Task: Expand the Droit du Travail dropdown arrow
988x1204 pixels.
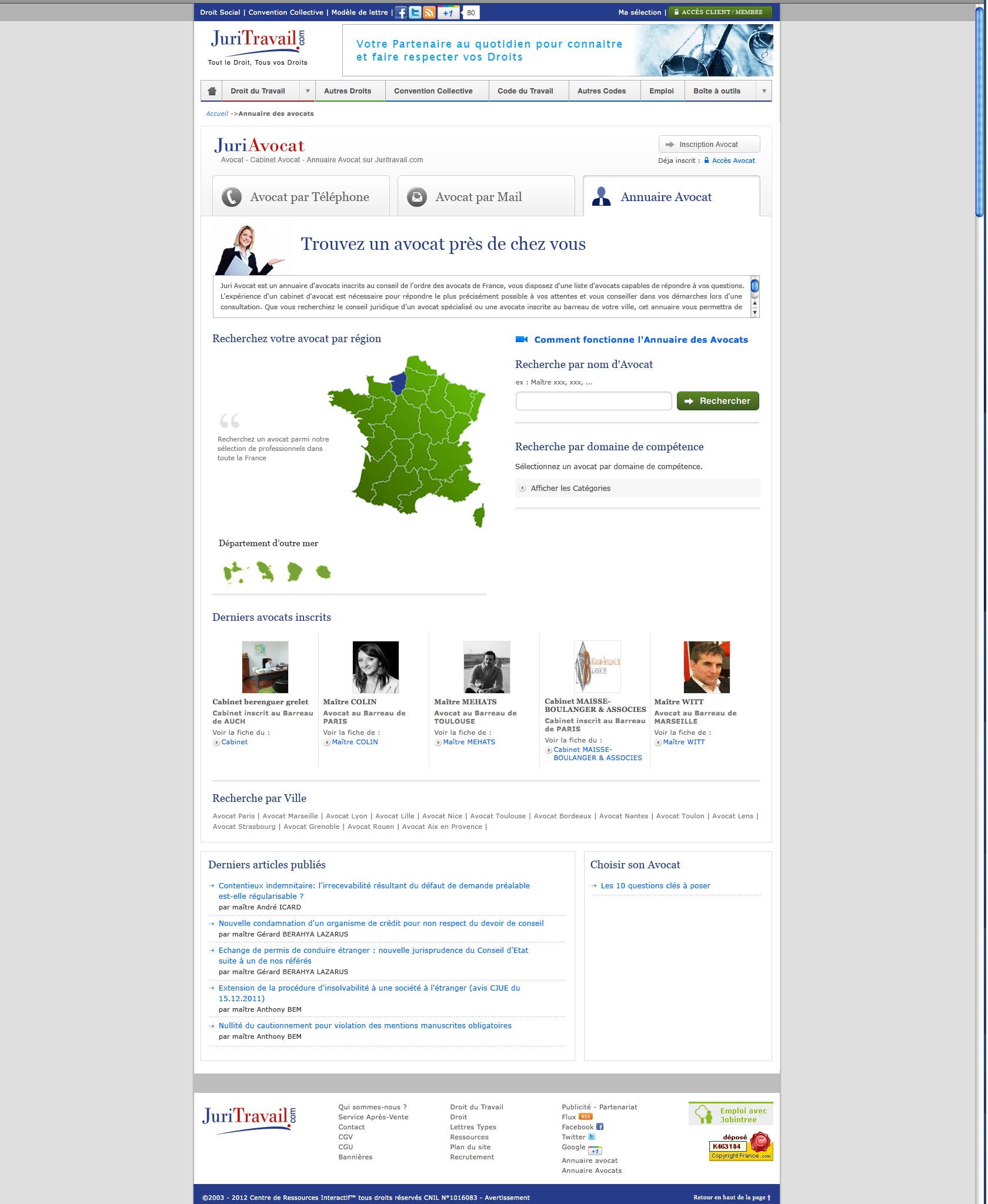Action: tap(308, 91)
